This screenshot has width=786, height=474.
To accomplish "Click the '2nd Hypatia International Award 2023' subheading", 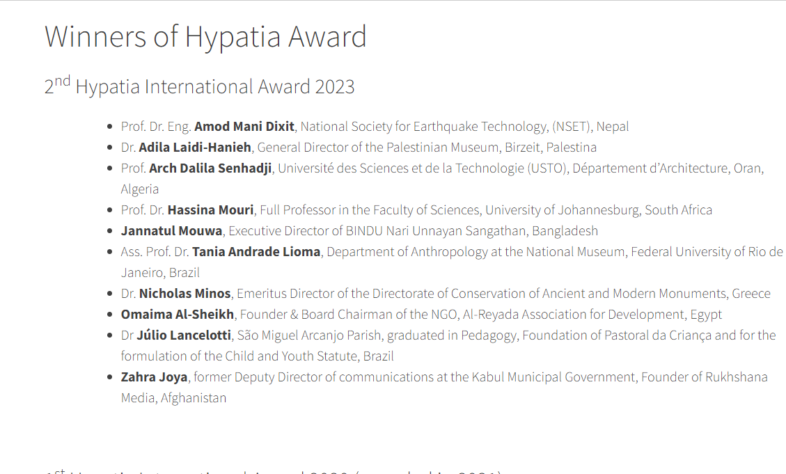I will (200, 86).
